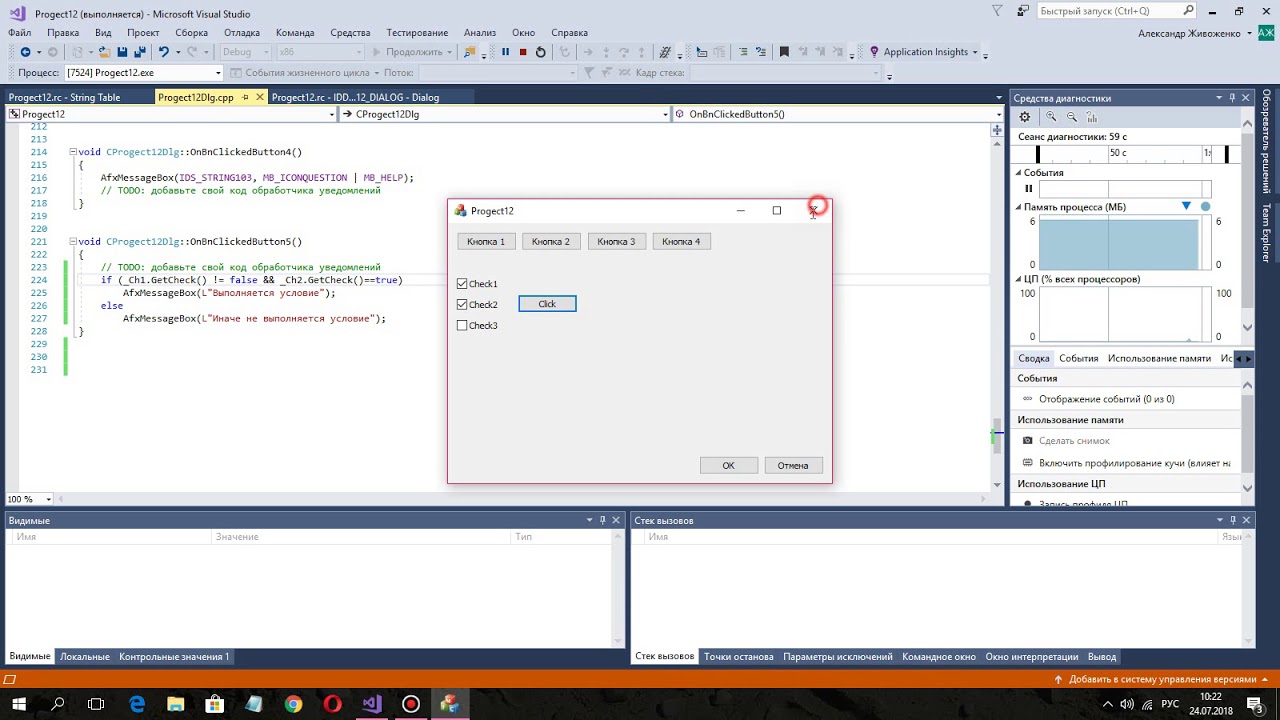Viewport: 1280px width, 720px height.
Task: Undo last action in toolbar
Action: [x=164, y=52]
